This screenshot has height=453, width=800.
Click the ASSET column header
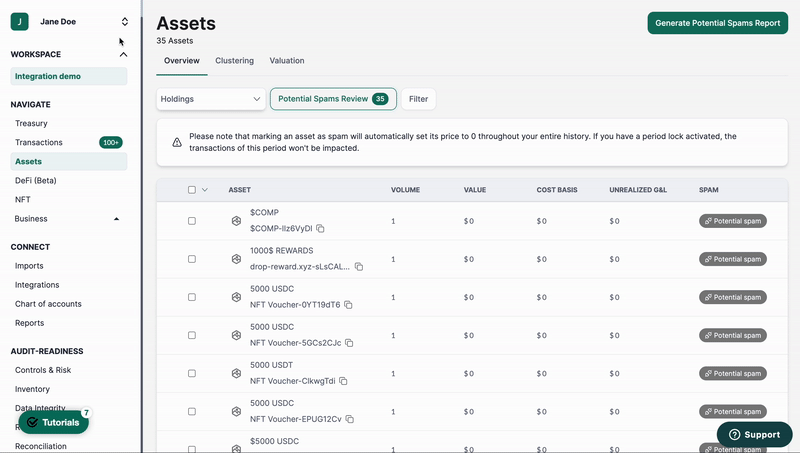pyautogui.click(x=239, y=190)
